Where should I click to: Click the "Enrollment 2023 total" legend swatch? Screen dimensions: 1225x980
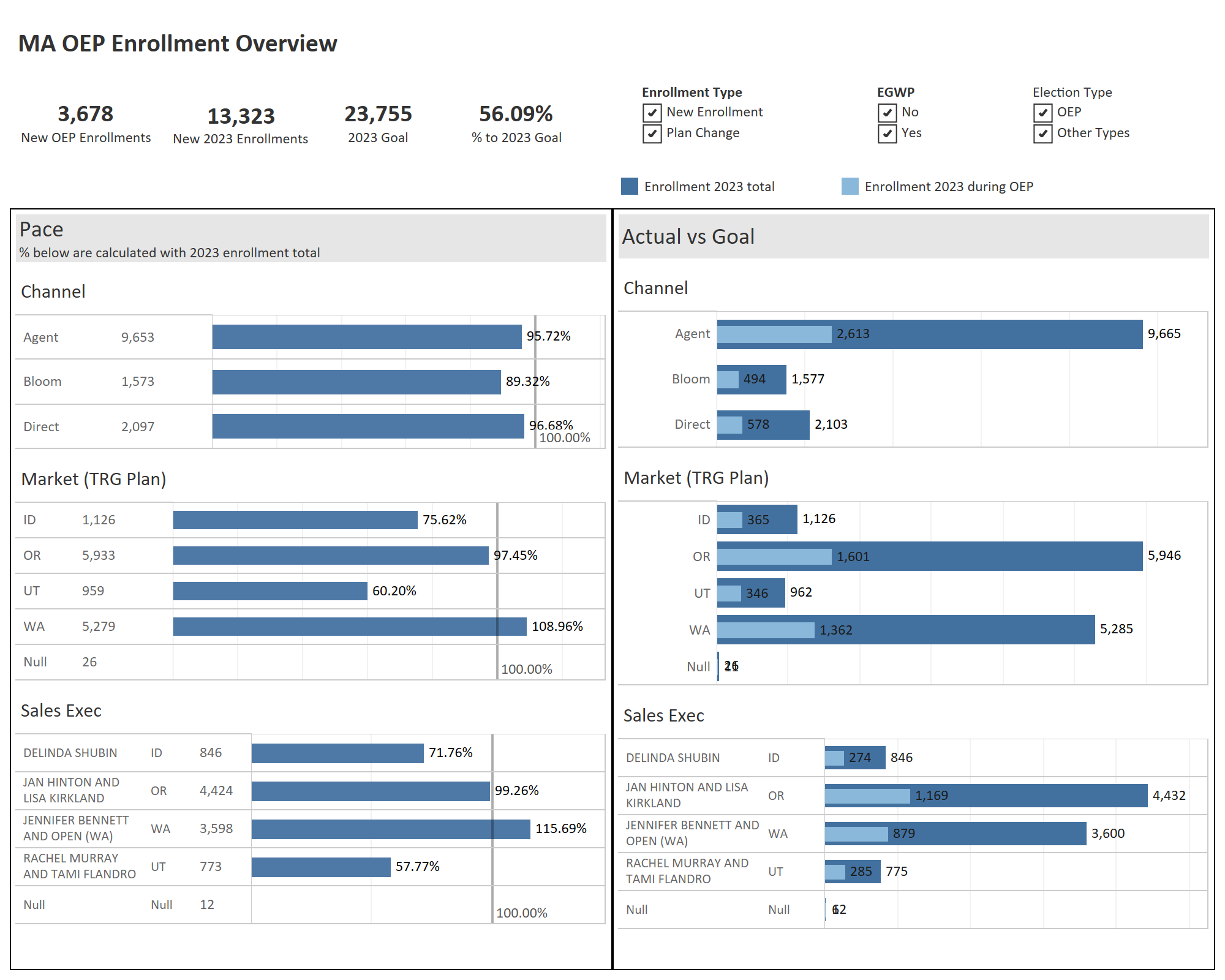tap(630, 186)
